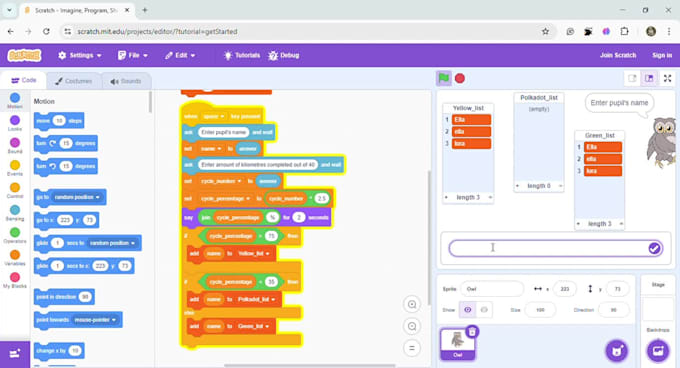Click the point in direction 90 block
The image size is (680, 368).
(64, 297)
